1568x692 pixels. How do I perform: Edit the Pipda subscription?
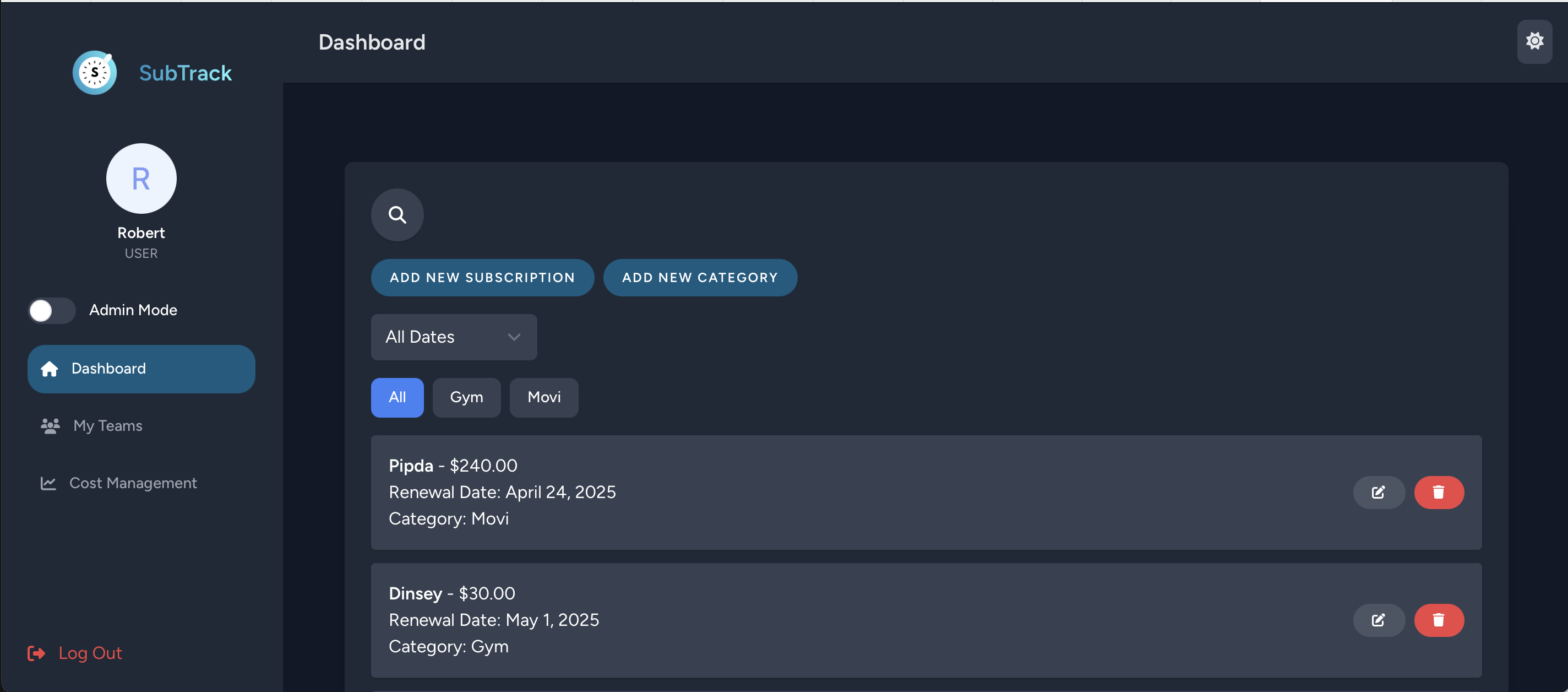coord(1378,492)
